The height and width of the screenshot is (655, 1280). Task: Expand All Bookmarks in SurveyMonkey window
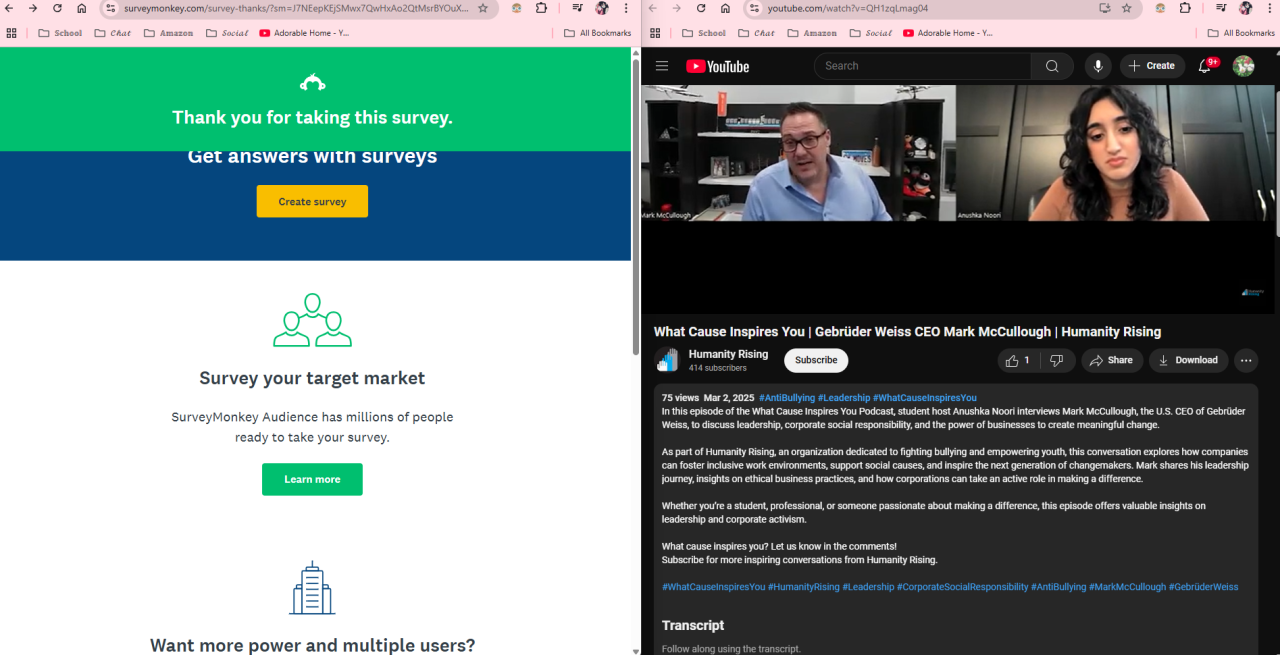click(598, 33)
